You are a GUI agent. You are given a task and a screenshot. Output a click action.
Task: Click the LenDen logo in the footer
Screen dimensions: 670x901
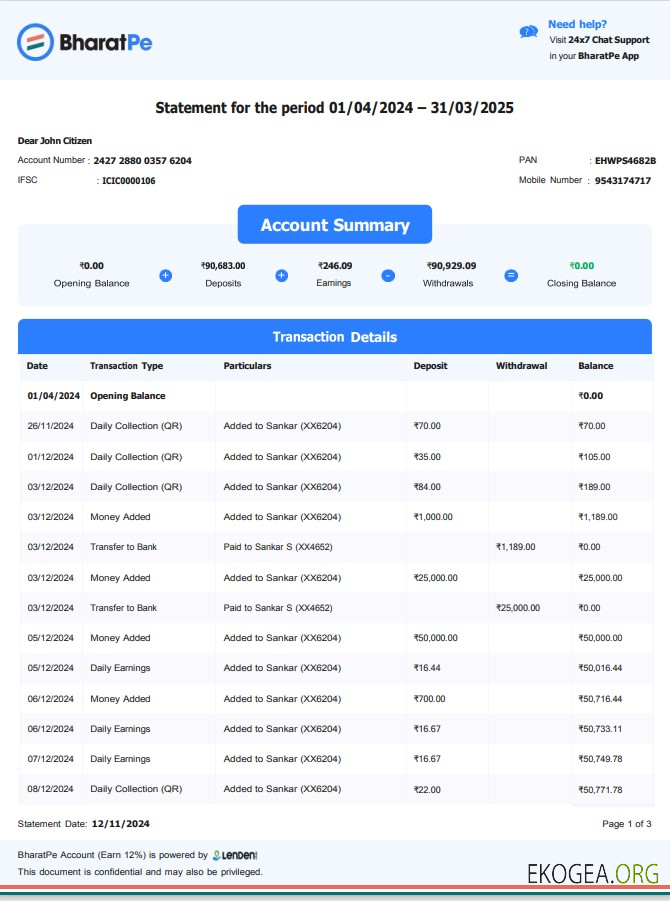[235, 855]
